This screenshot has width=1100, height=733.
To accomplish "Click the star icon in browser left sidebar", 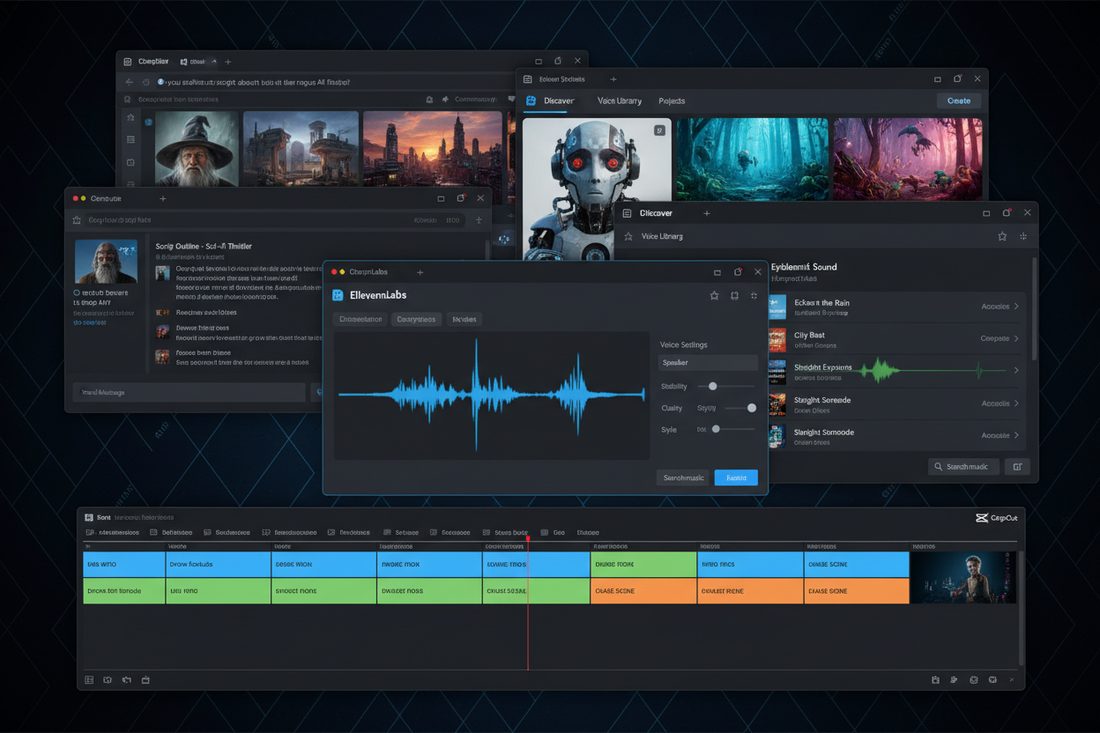I will click(x=130, y=118).
